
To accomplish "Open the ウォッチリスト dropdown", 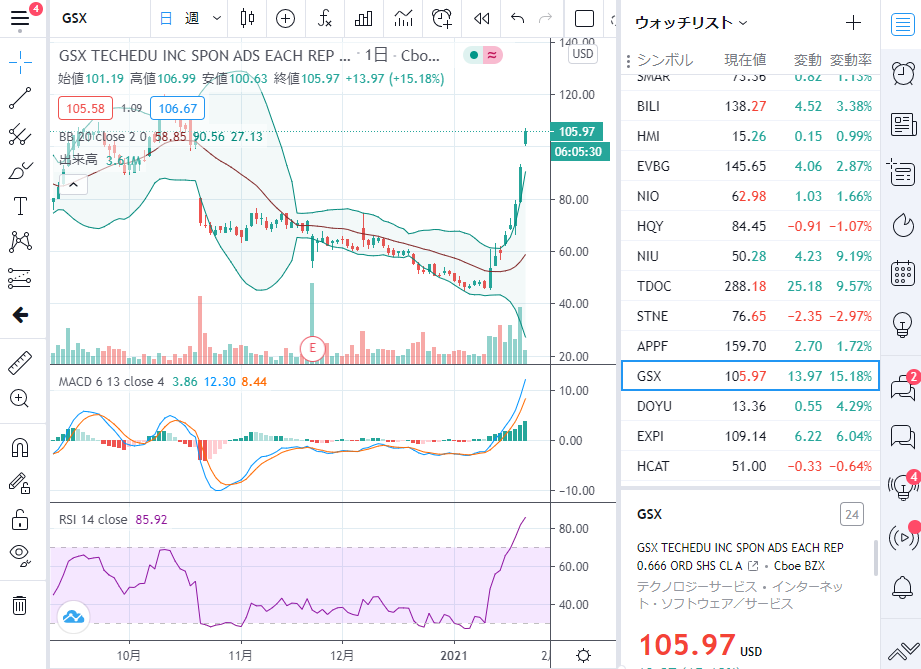I will click(691, 23).
